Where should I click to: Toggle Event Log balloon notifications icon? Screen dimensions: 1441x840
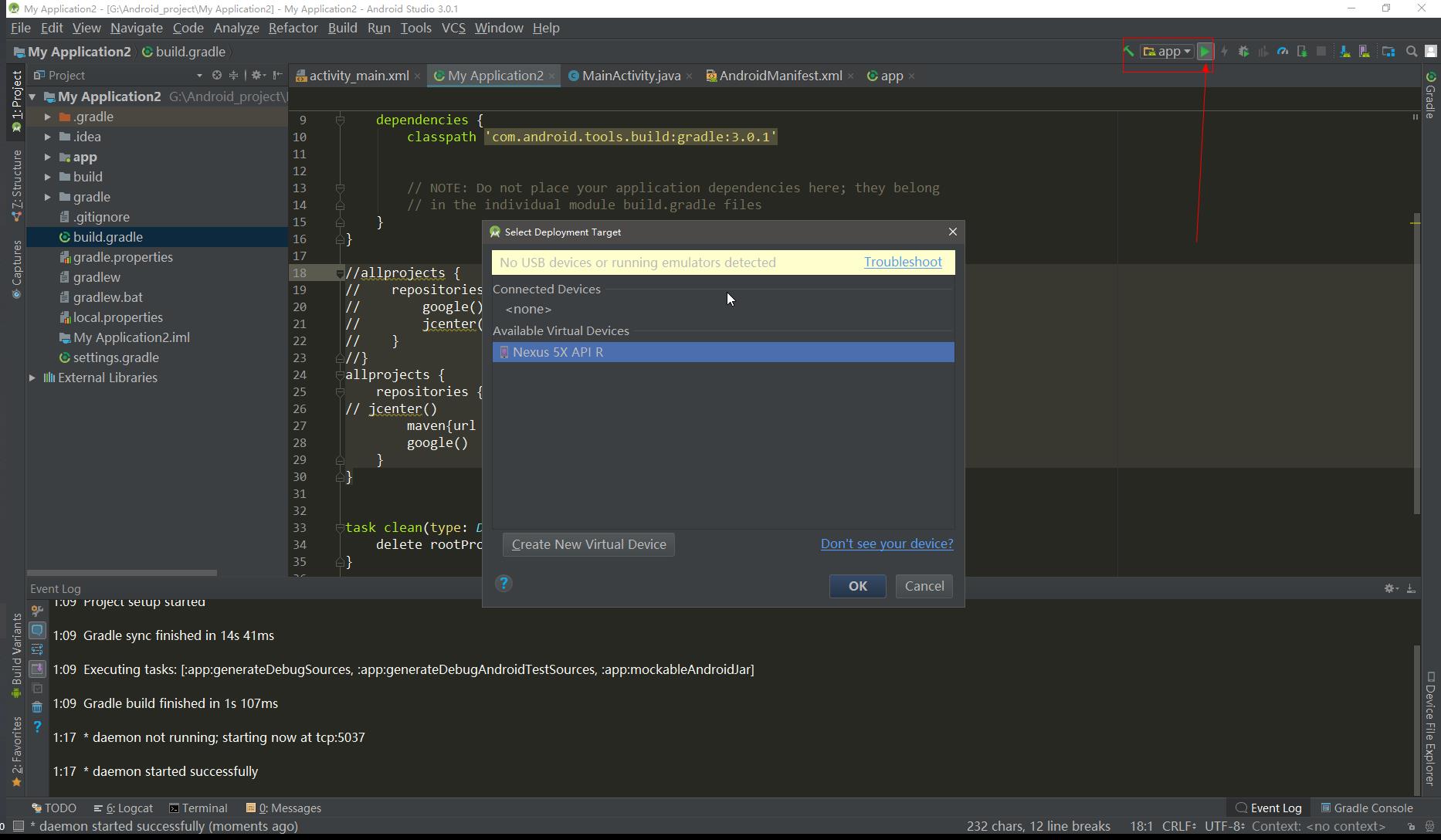point(37,630)
